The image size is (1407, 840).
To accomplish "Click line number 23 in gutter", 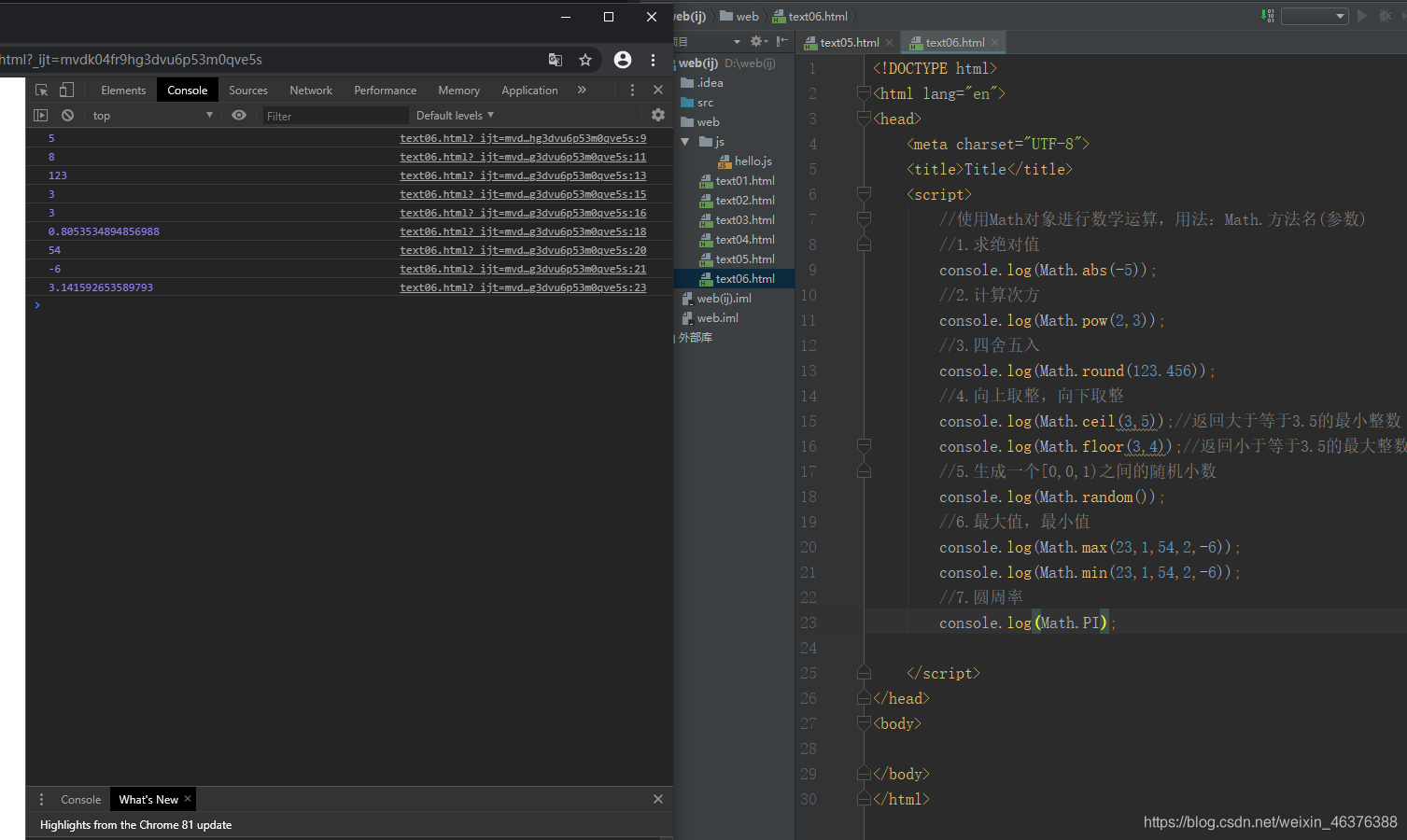I will click(809, 623).
